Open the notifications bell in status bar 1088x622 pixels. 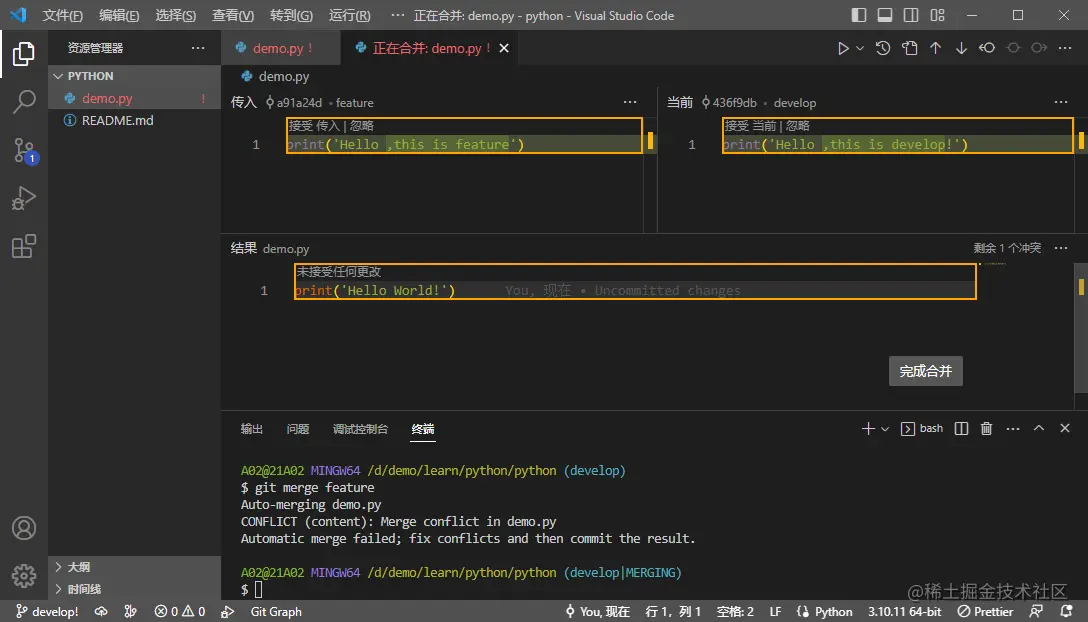(x=1066, y=612)
